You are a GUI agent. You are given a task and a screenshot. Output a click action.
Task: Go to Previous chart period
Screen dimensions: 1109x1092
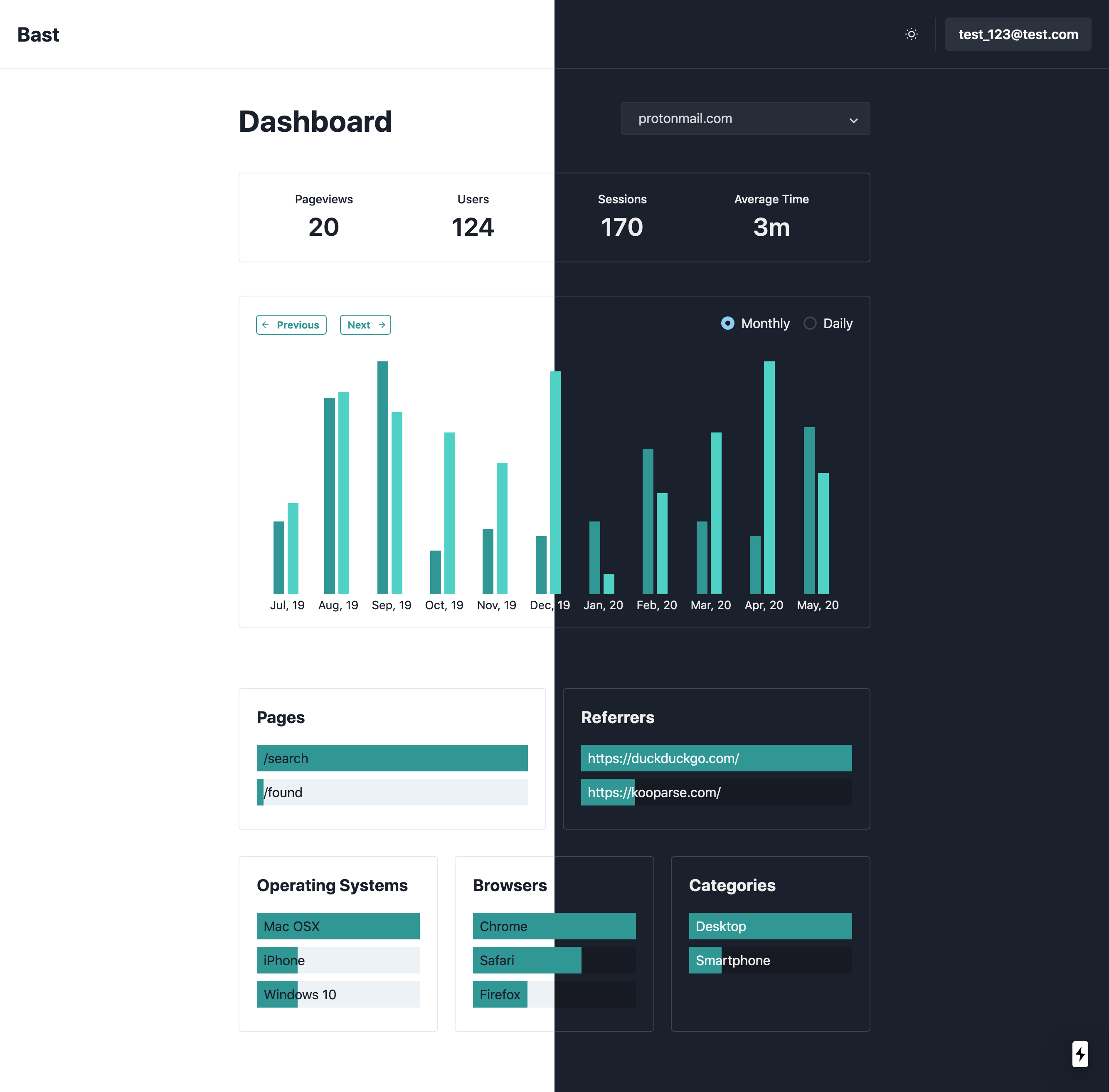tap(291, 325)
